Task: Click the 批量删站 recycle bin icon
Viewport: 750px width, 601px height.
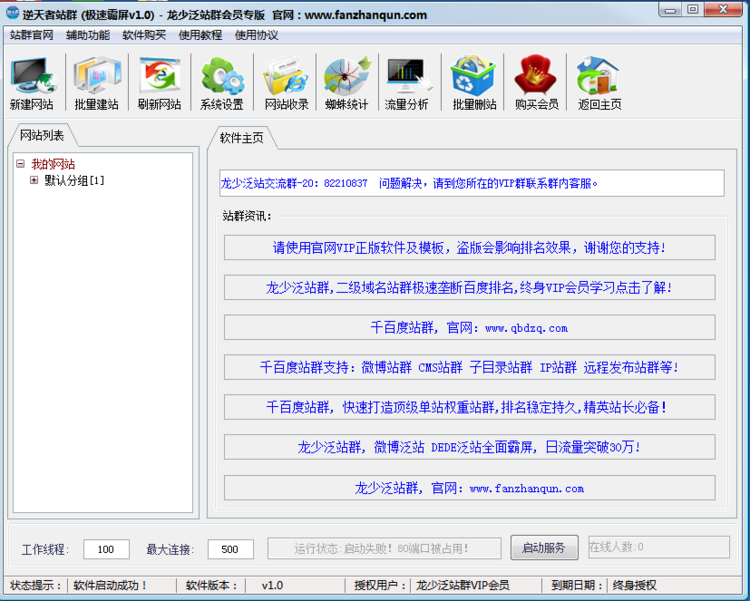Action: pyautogui.click(x=474, y=83)
